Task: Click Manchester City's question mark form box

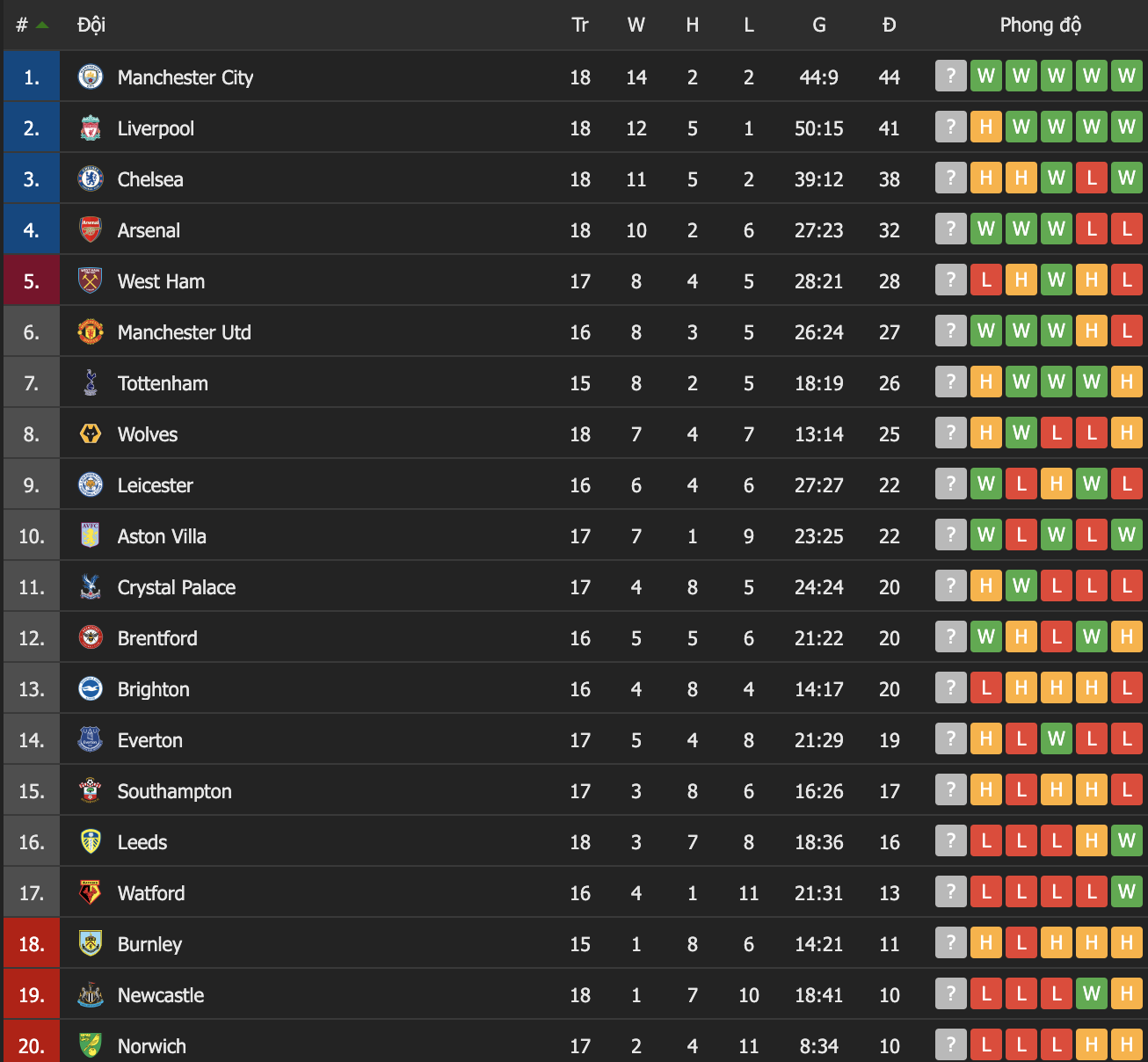Action: coord(950,76)
